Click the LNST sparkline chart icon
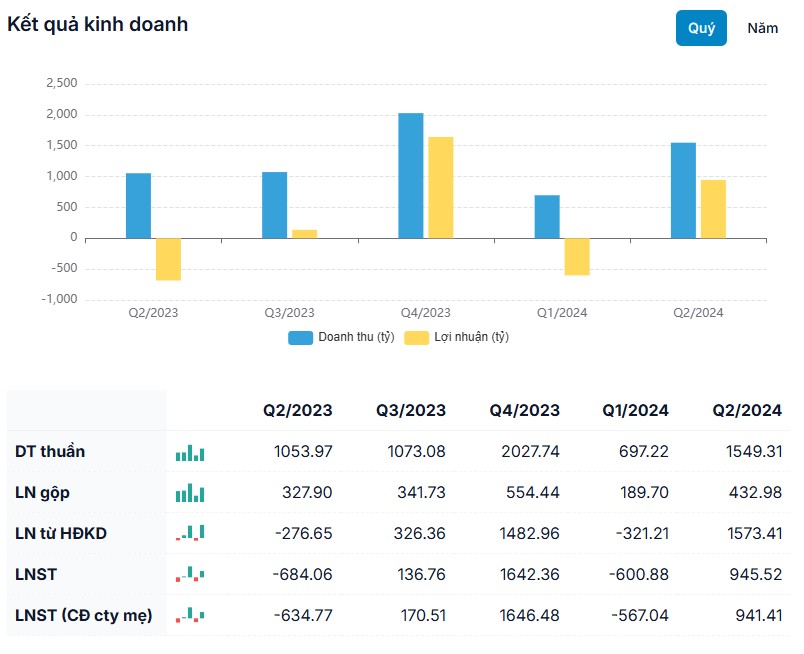 tap(190, 574)
